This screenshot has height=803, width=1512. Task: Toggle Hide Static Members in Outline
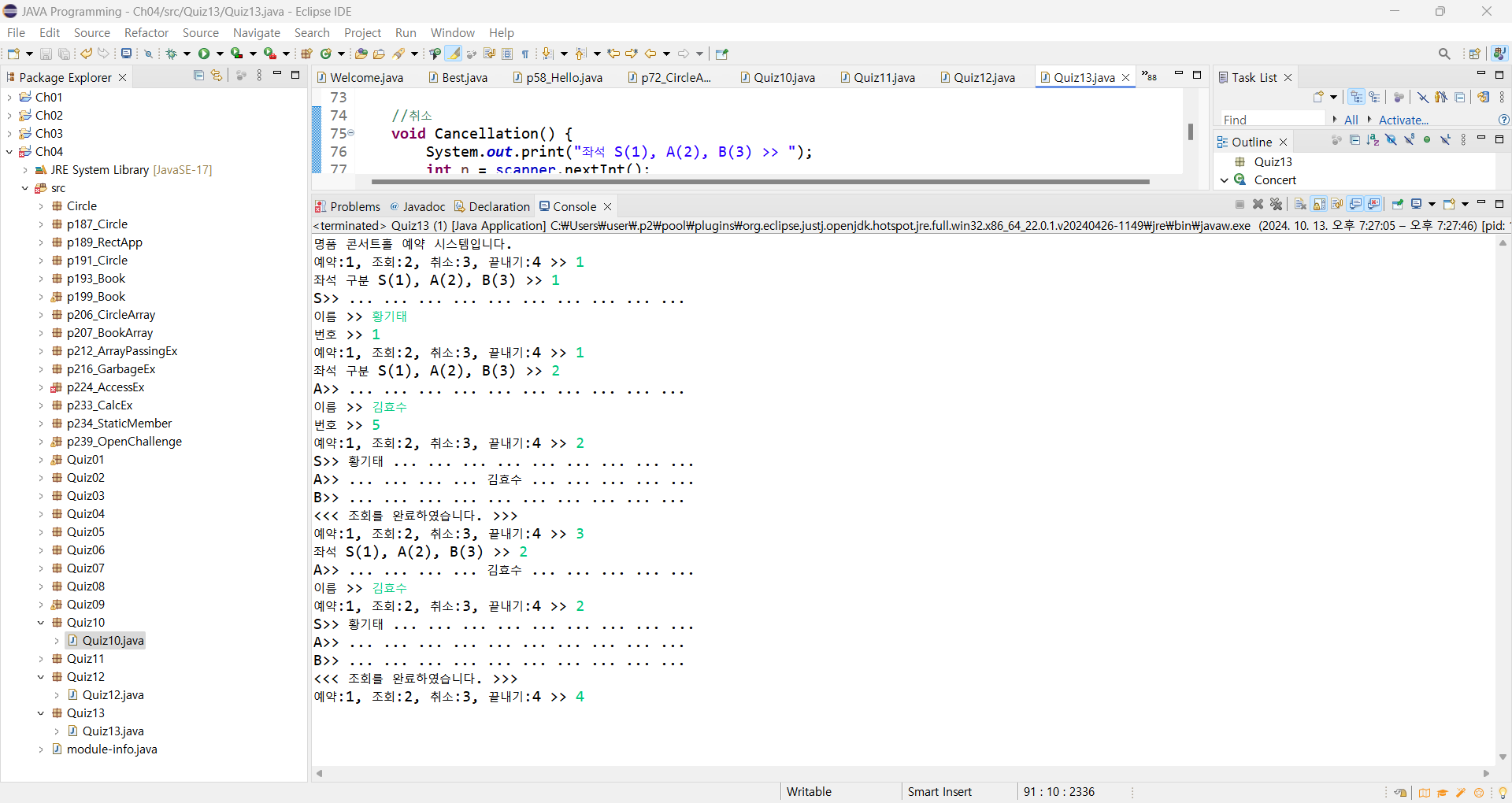pyautogui.click(x=1409, y=140)
